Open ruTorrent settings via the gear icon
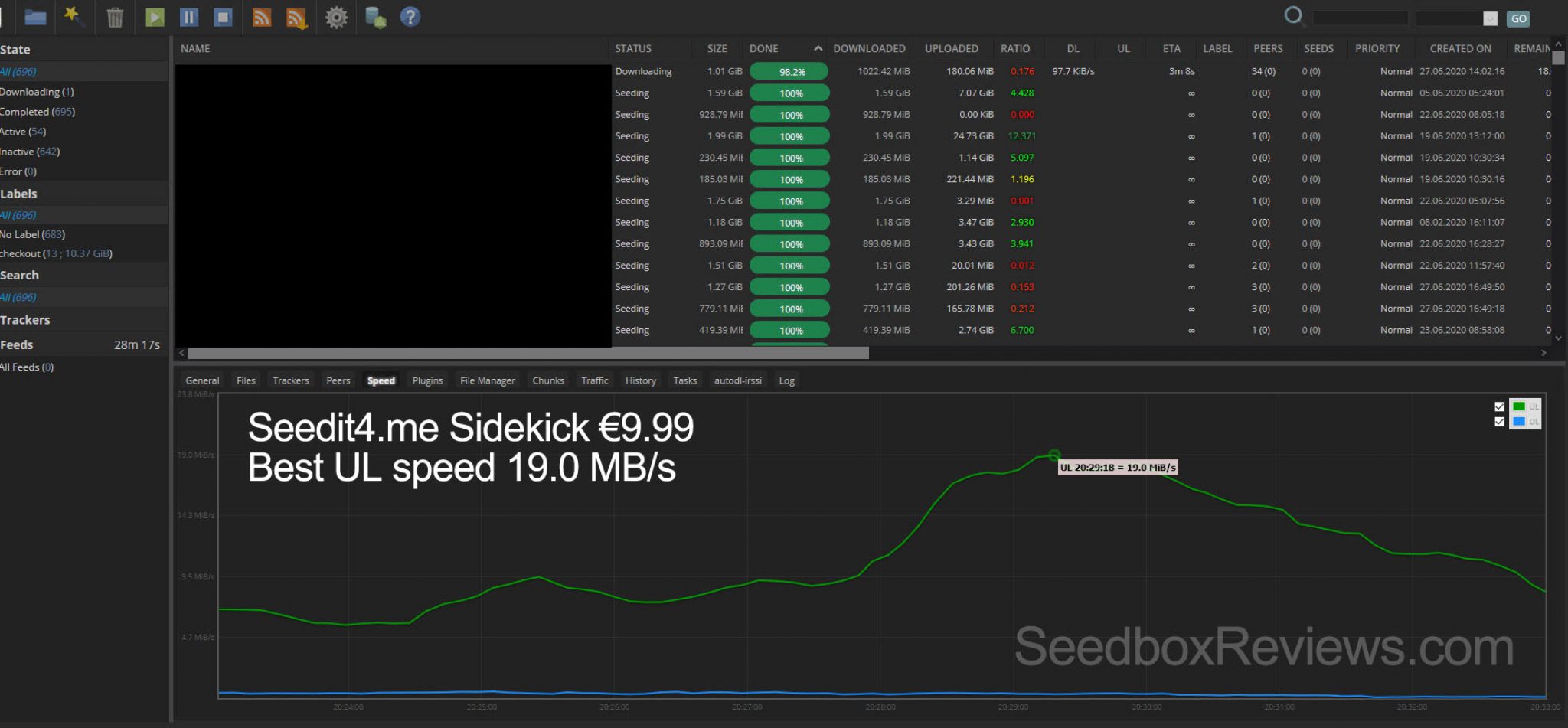Screen dimensions: 1568x728 tap(335, 17)
